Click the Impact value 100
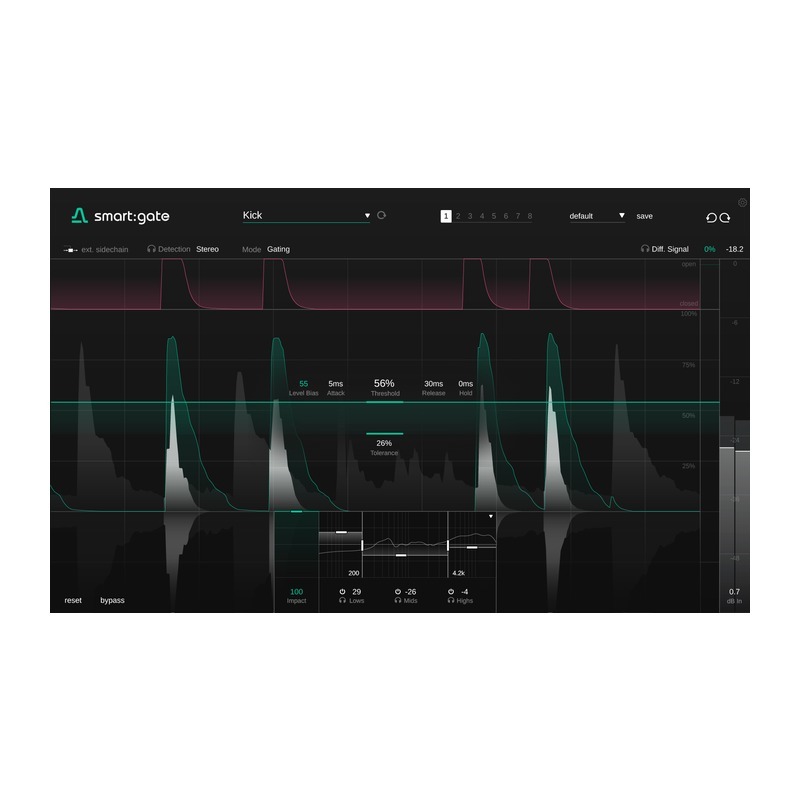The height and width of the screenshot is (800, 800). point(296,592)
